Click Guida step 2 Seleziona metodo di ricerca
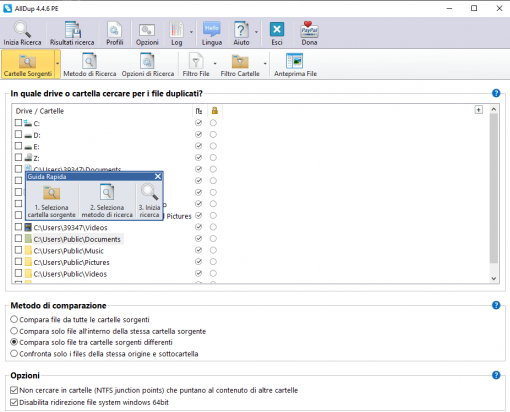This screenshot has width=510, height=412. tap(107, 201)
